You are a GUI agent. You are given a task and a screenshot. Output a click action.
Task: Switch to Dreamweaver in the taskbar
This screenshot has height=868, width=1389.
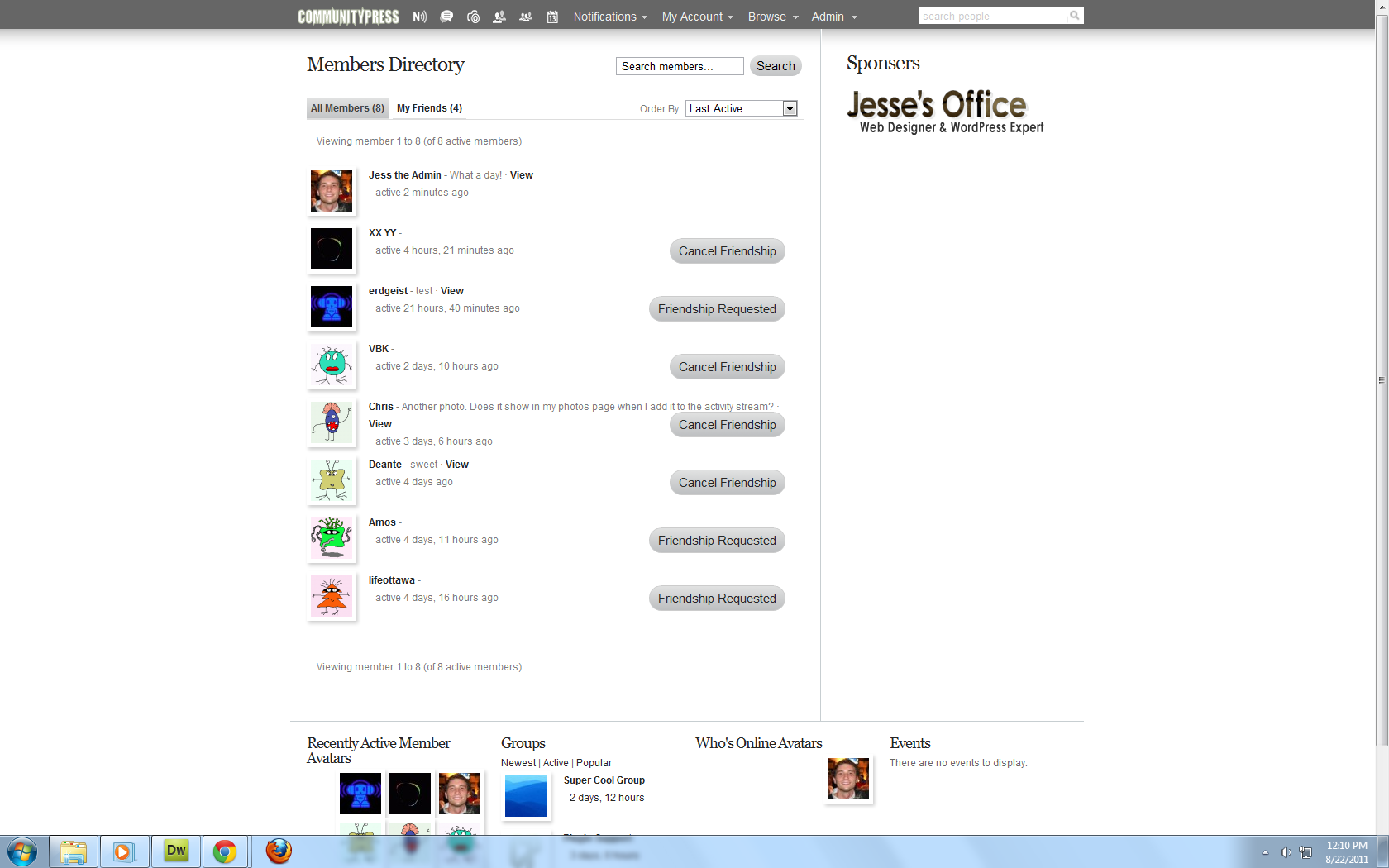175,851
